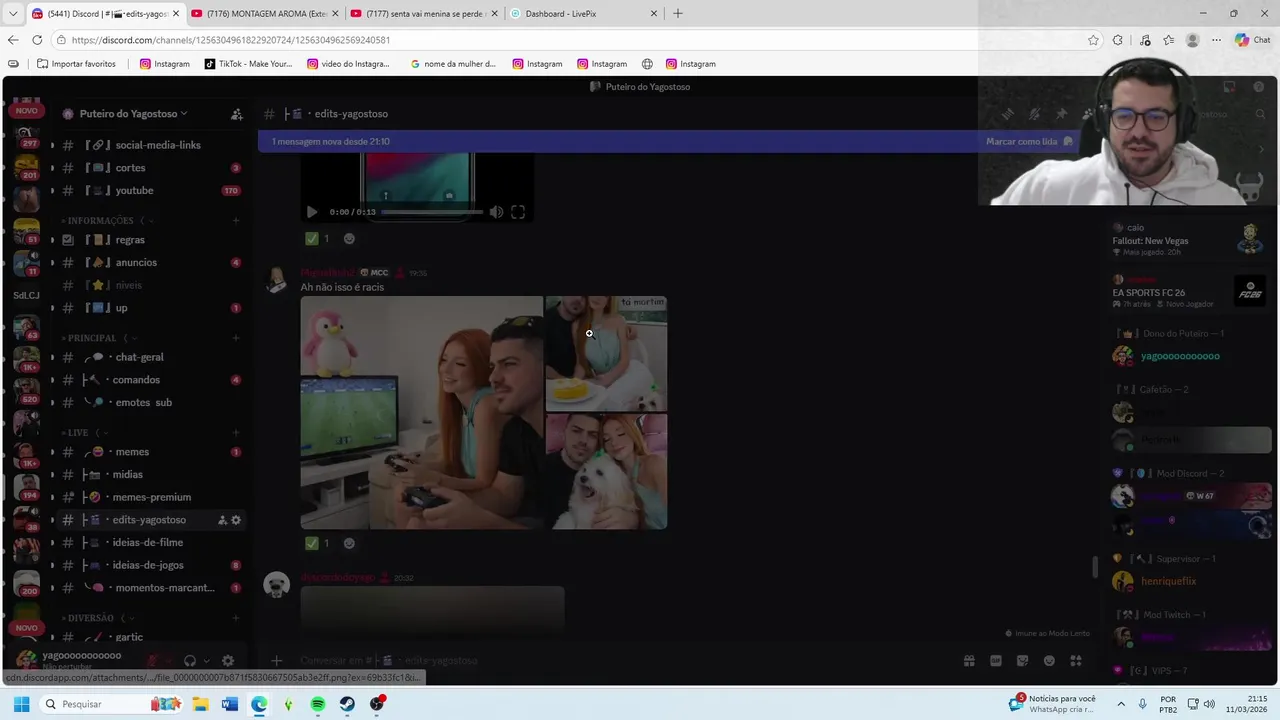The width and height of the screenshot is (1280, 720).
Task: Add reaction smiley below the video message
Action: [x=349, y=239]
